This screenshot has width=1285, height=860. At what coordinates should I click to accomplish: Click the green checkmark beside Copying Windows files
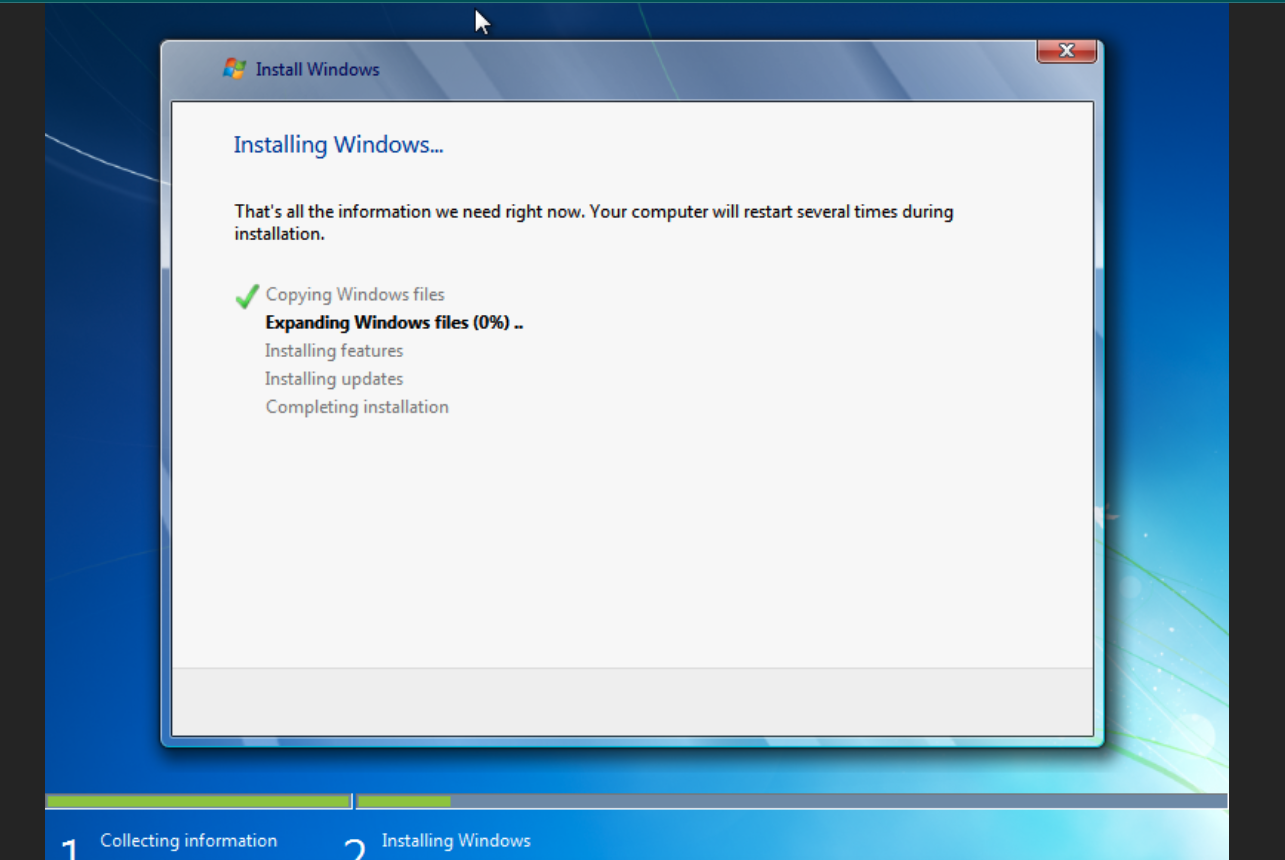246,296
